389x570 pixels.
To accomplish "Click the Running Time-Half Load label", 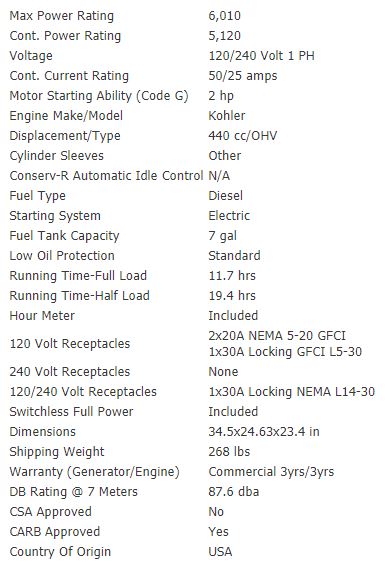I will (79, 296).
